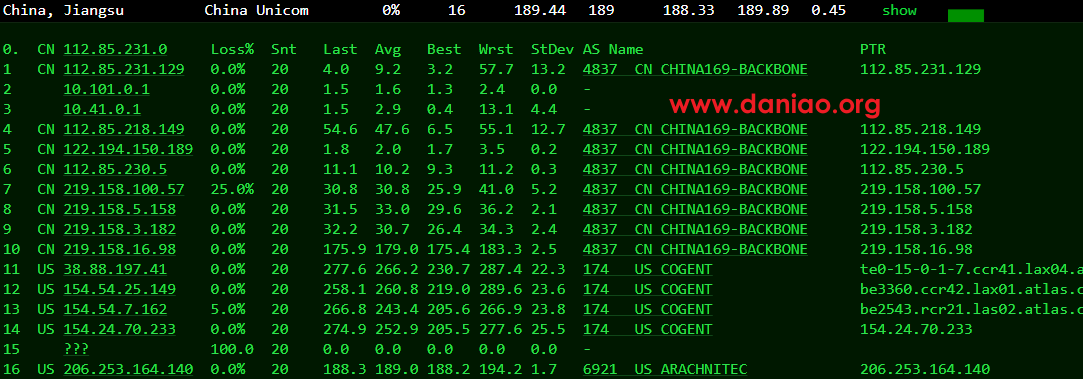Image resolution: width=1083 pixels, height=379 pixels.
Task: Select PTR value 122.194.150.189
Action: coord(925,150)
